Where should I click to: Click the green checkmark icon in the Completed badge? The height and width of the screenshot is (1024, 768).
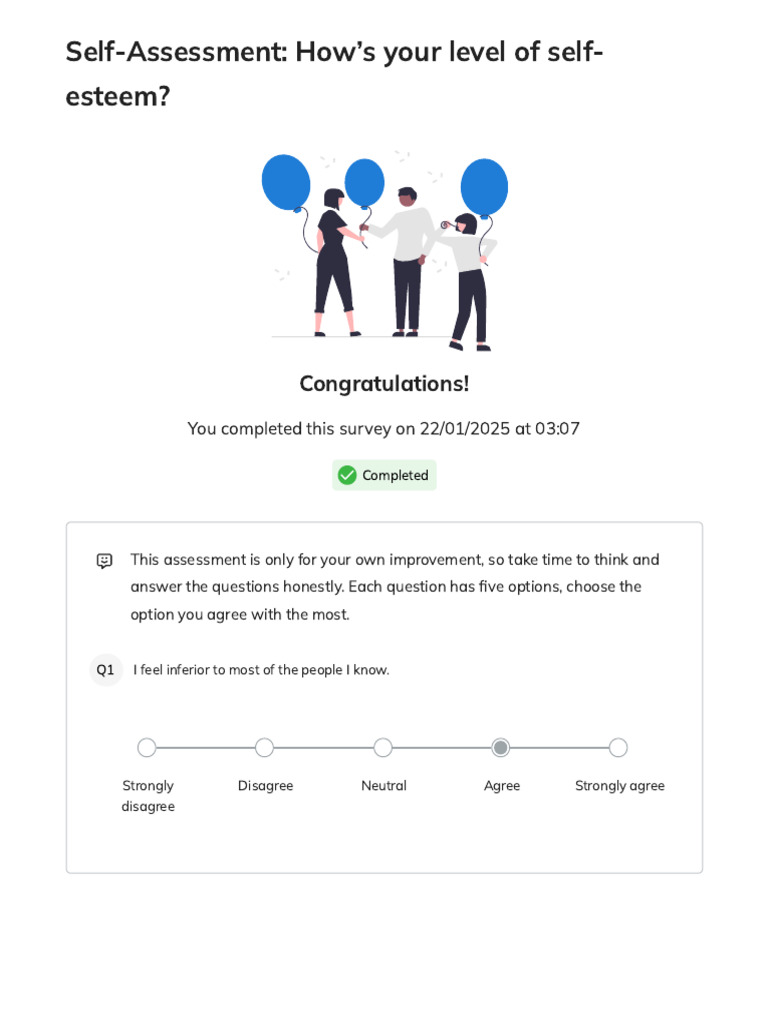tap(347, 475)
